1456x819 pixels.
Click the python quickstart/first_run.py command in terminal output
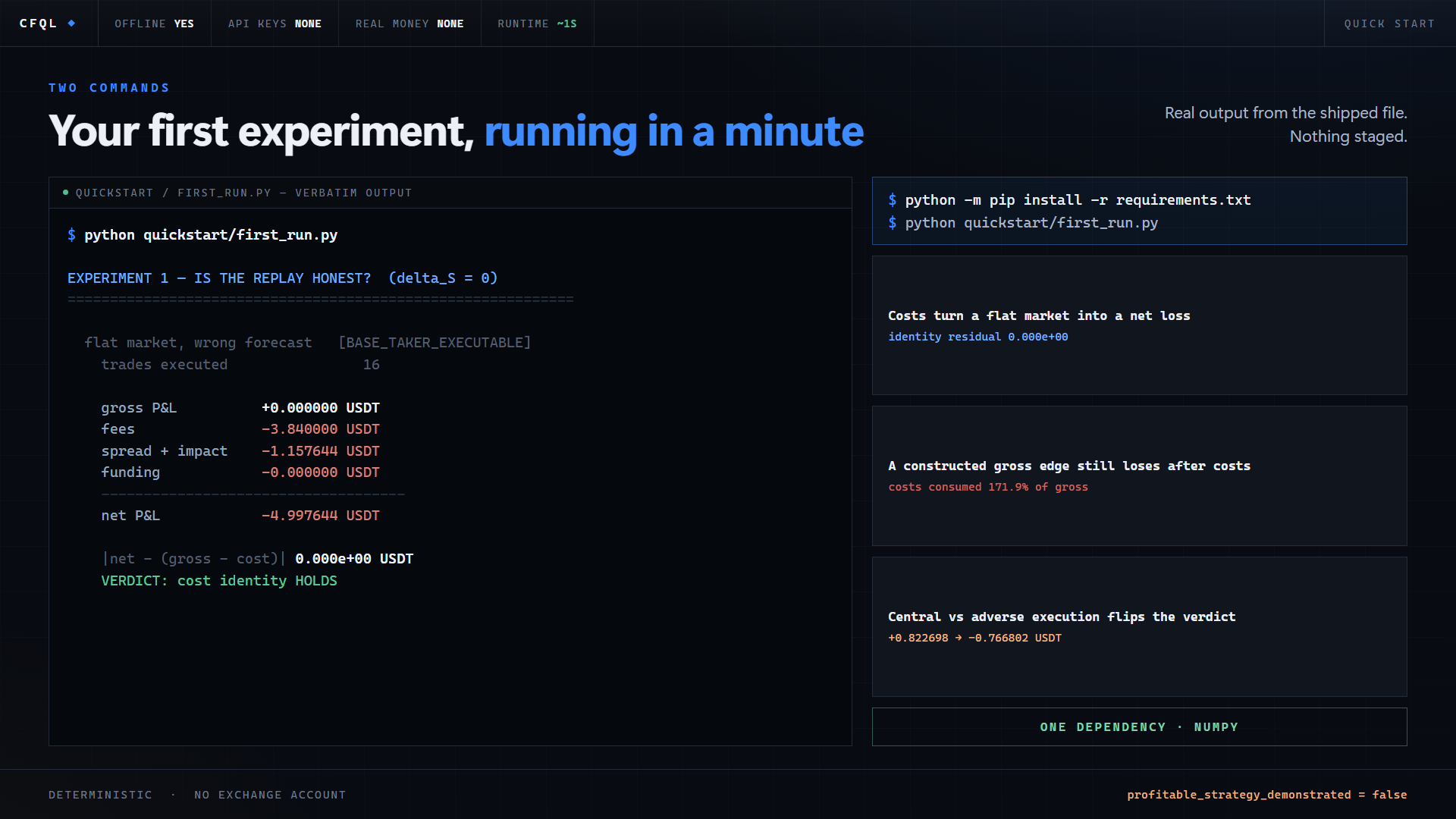(x=211, y=235)
